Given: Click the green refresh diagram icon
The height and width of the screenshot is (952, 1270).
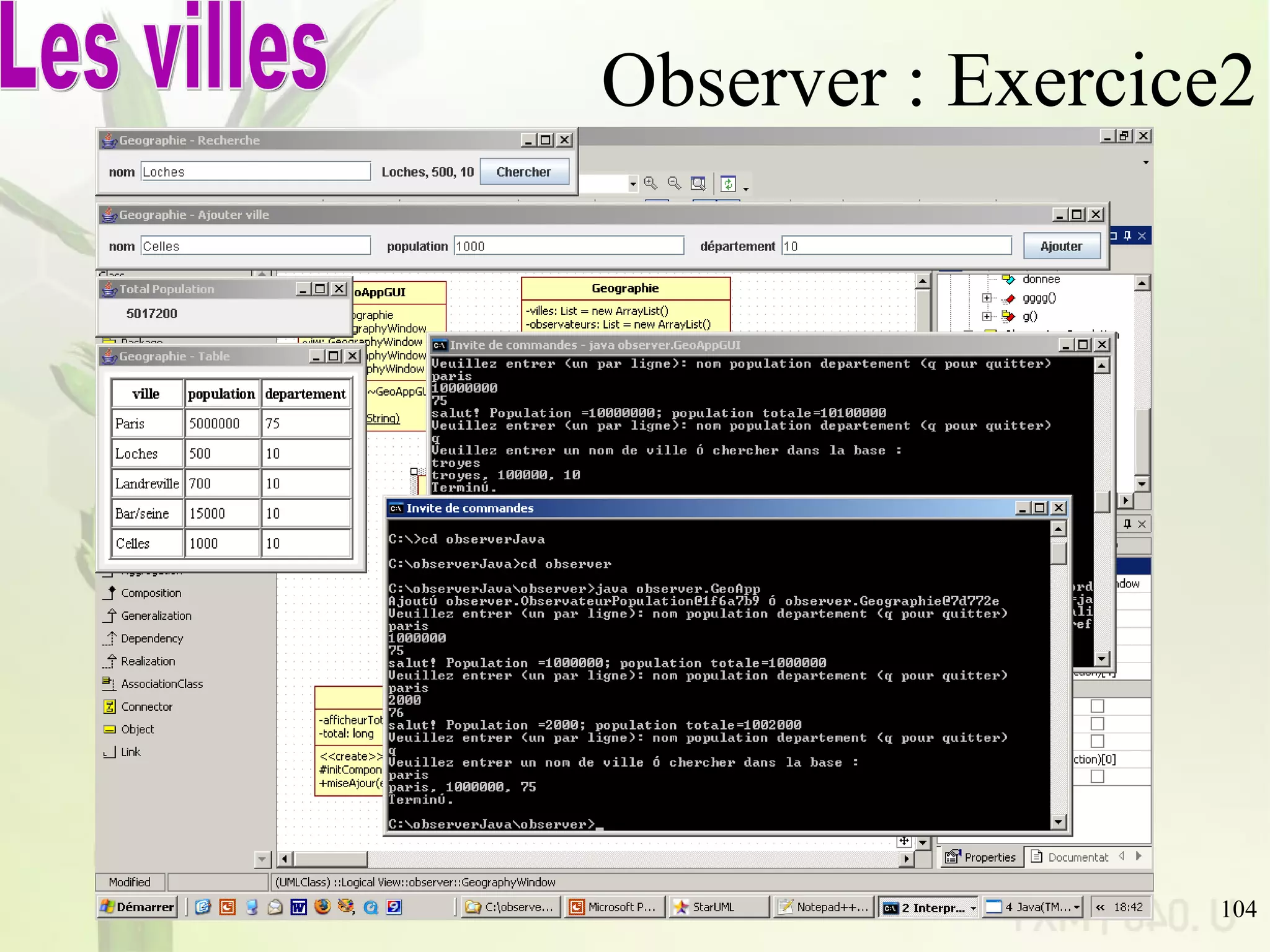Looking at the screenshot, I should [728, 183].
